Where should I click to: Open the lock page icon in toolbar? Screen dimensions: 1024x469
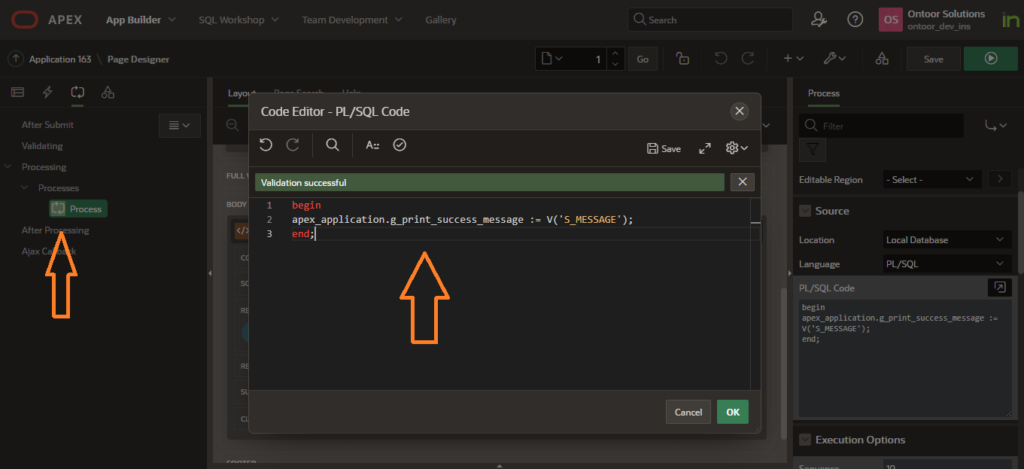(x=682, y=59)
